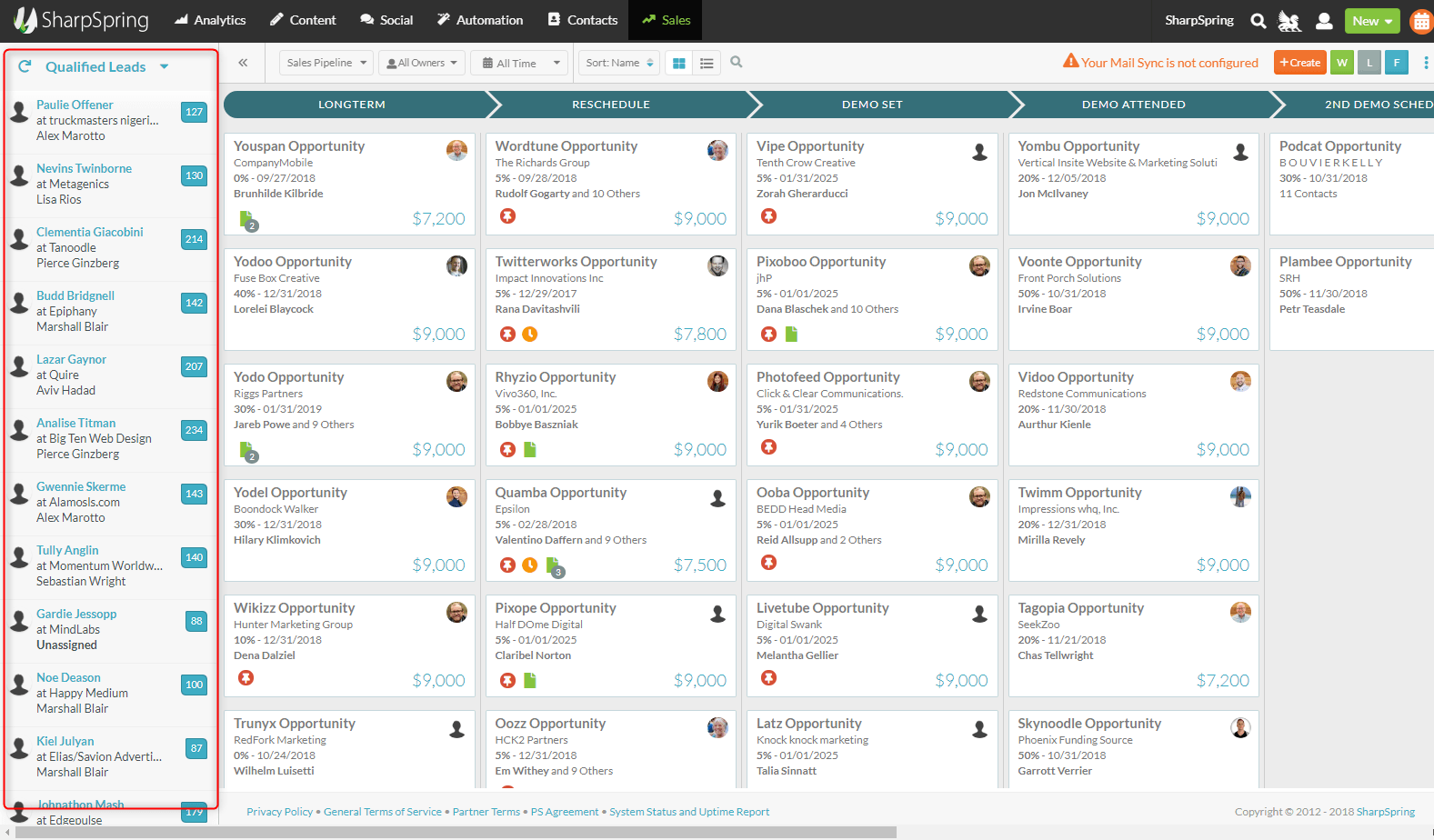1434x840 pixels.
Task: Open General Terms of Service link
Action: [x=383, y=812]
